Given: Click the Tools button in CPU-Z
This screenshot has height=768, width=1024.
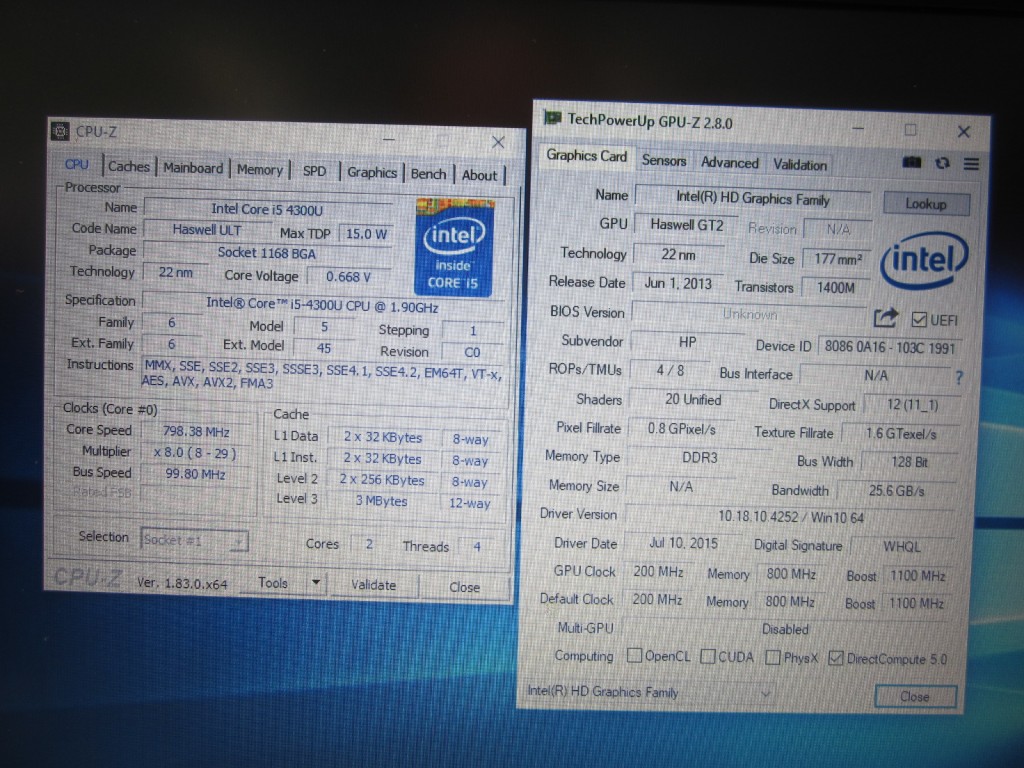Looking at the screenshot, I should 273,583.
